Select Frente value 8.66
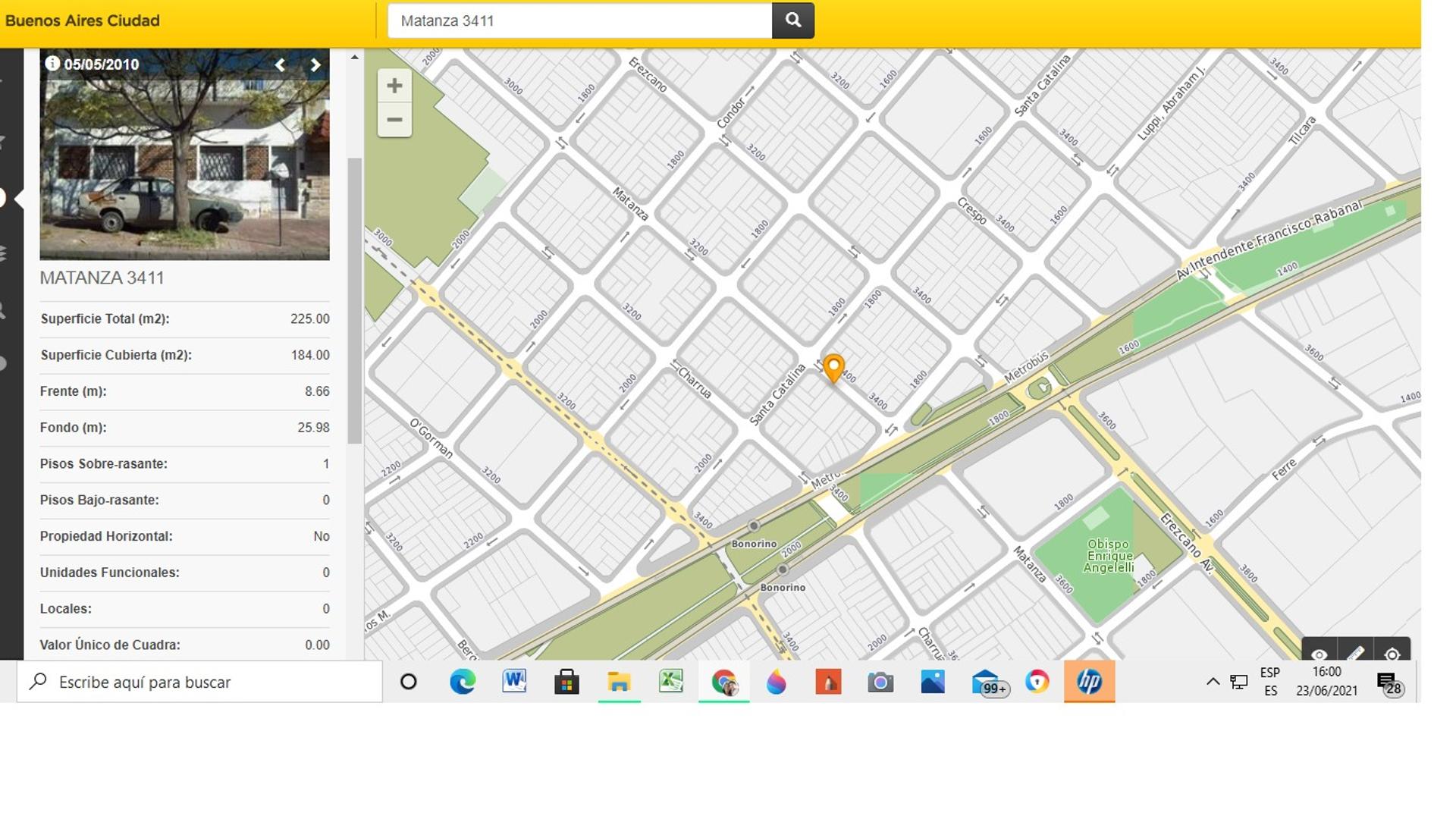This screenshot has height=819, width=1456. click(x=317, y=391)
